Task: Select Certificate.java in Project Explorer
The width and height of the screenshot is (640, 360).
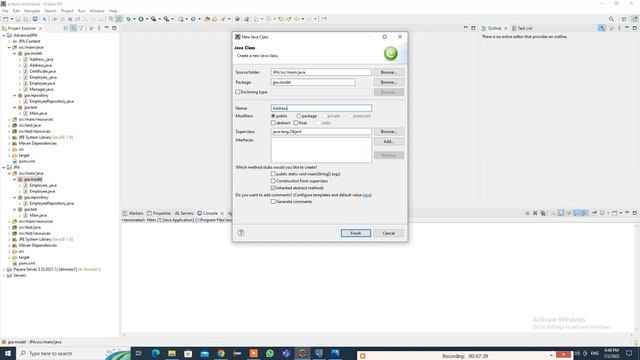Action: tap(42, 71)
